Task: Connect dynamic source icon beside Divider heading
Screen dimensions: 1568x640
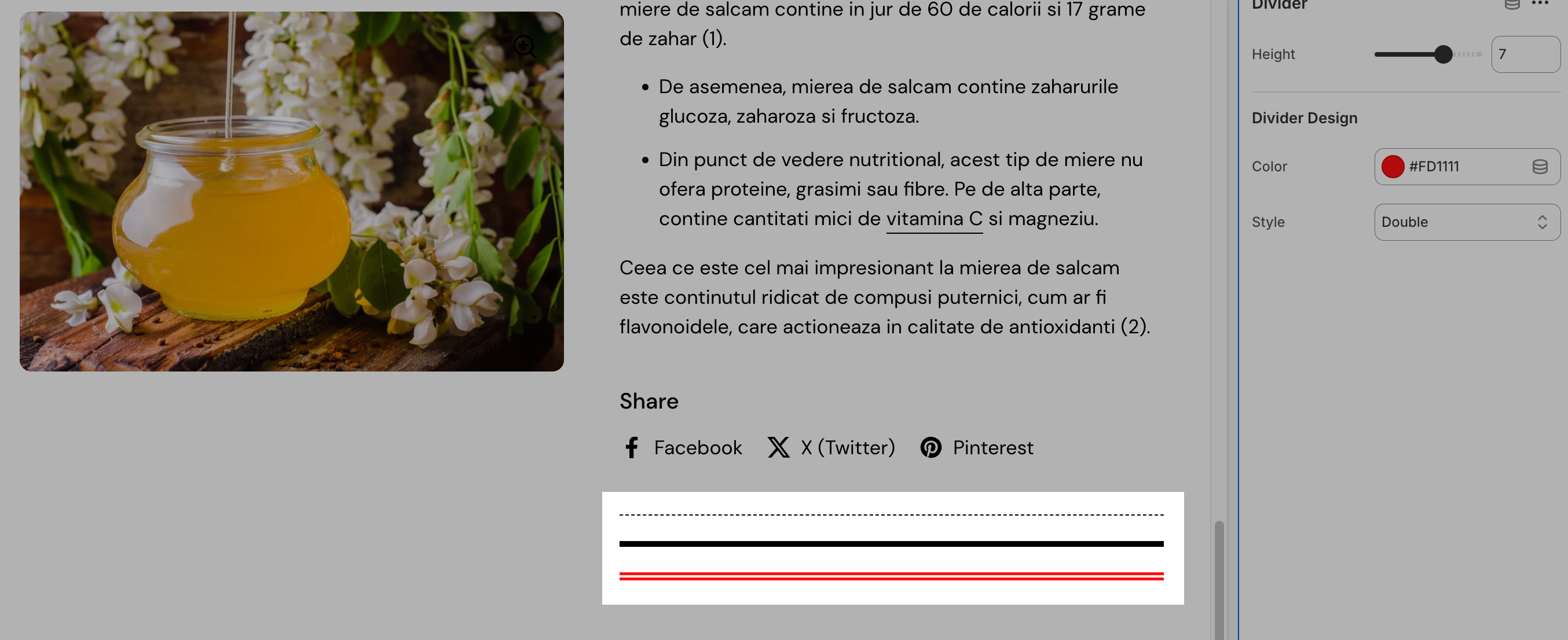Action: [1512, 4]
